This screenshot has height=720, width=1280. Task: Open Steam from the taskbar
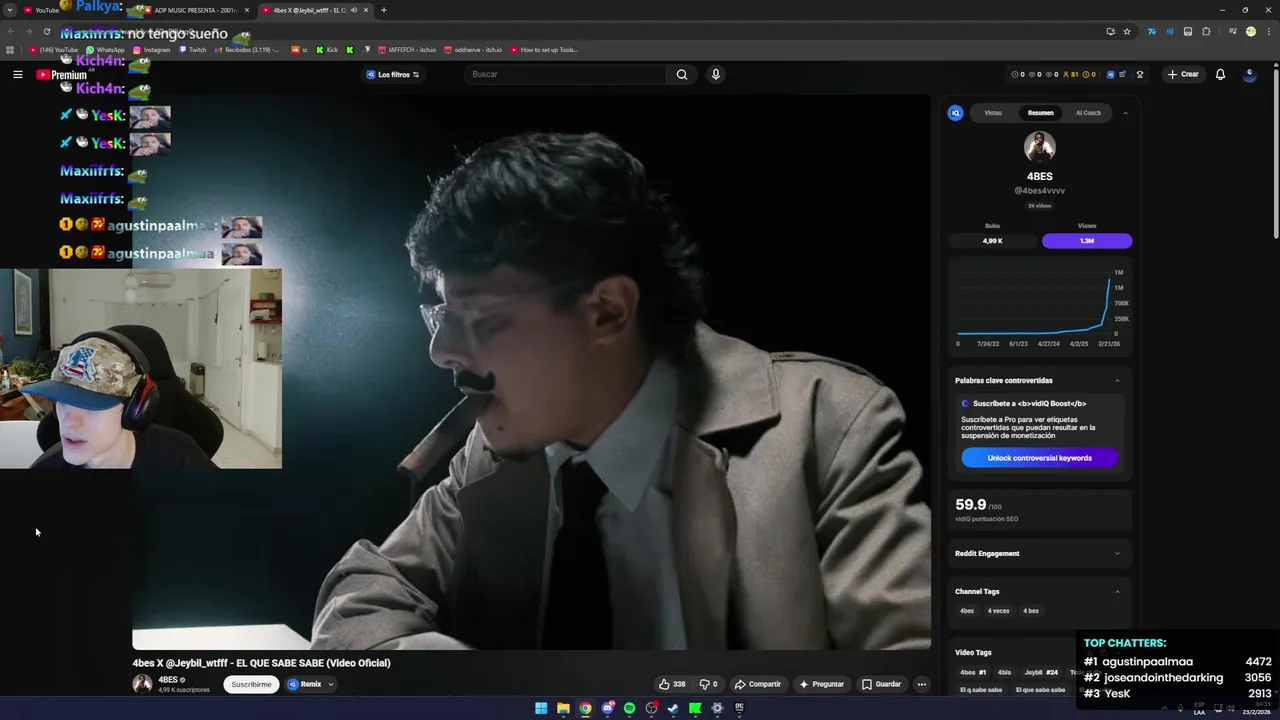tap(673, 708)
